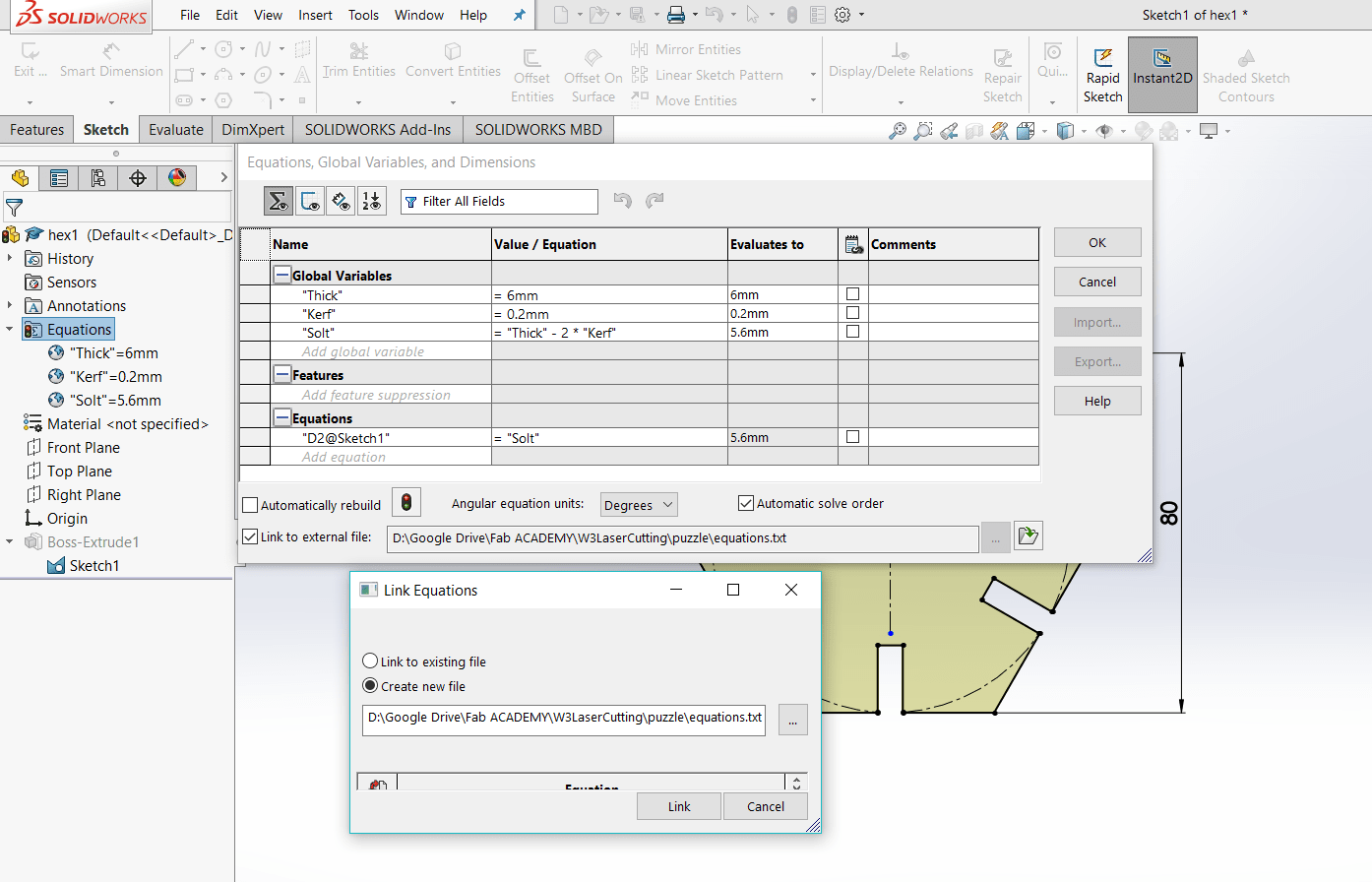This screenshot has height=882, width=1372.
Task: Open the ConfigurationManager tab icon
Action: [x=98, y=178]
